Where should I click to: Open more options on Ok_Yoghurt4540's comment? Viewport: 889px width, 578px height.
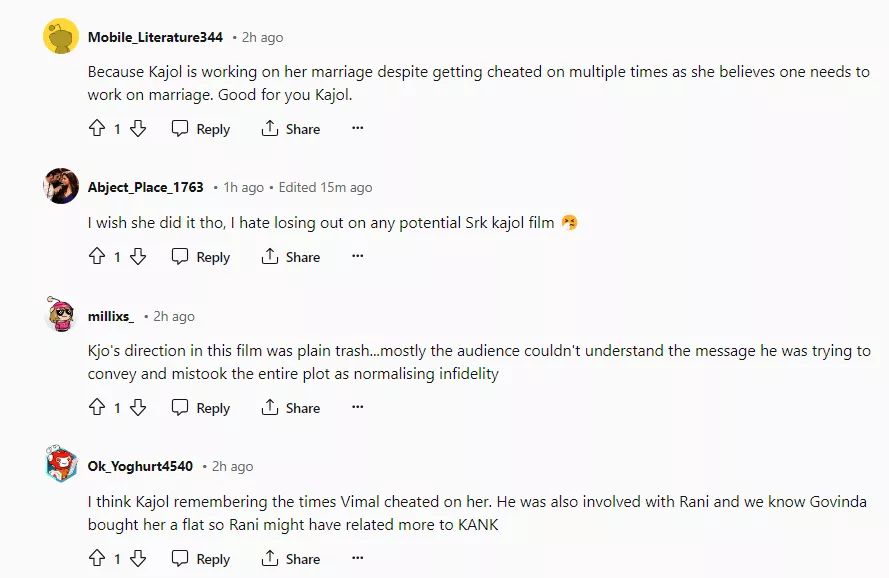pos(357,559)
